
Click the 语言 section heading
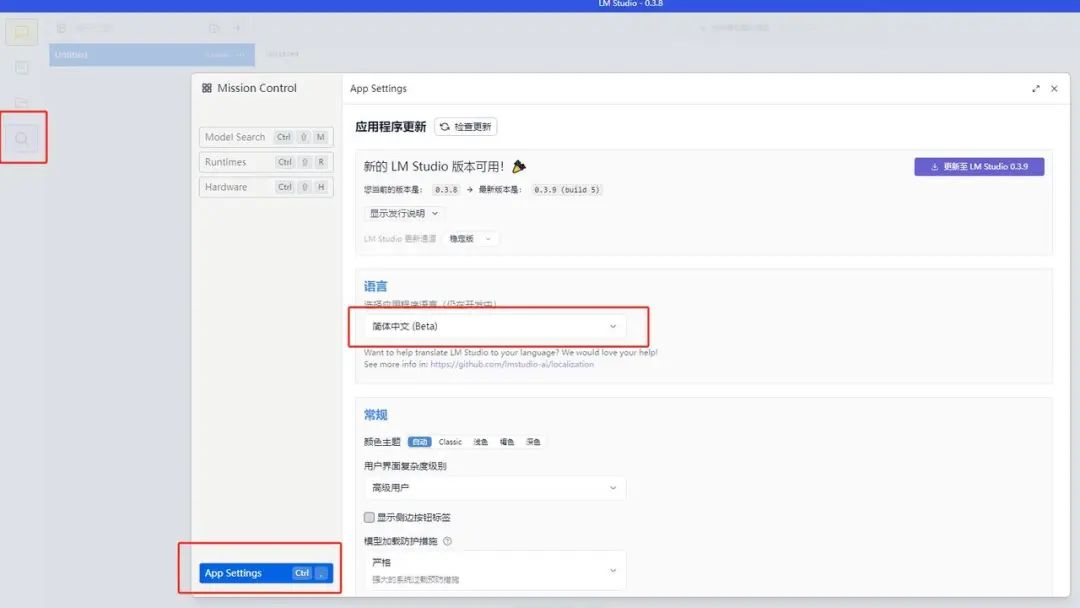(x=375, y=286)
